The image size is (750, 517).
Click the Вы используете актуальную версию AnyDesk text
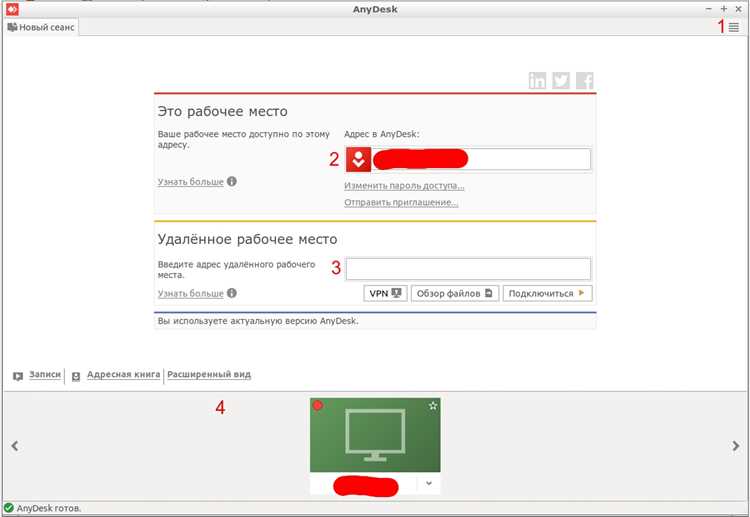pos(258,321)
